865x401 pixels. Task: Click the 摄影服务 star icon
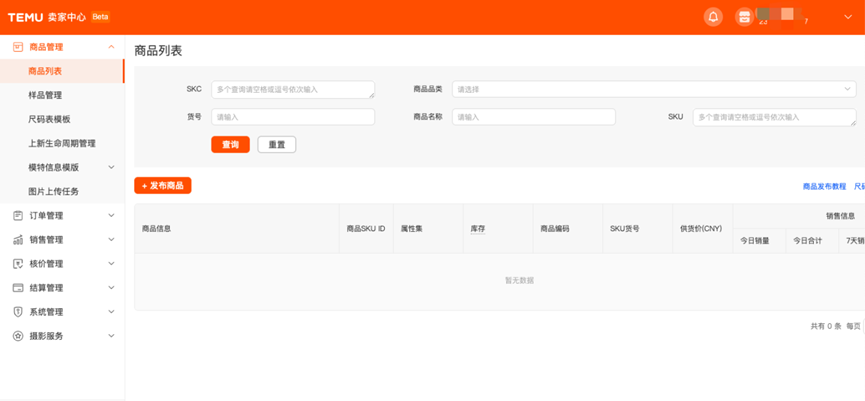pos(18,336)
